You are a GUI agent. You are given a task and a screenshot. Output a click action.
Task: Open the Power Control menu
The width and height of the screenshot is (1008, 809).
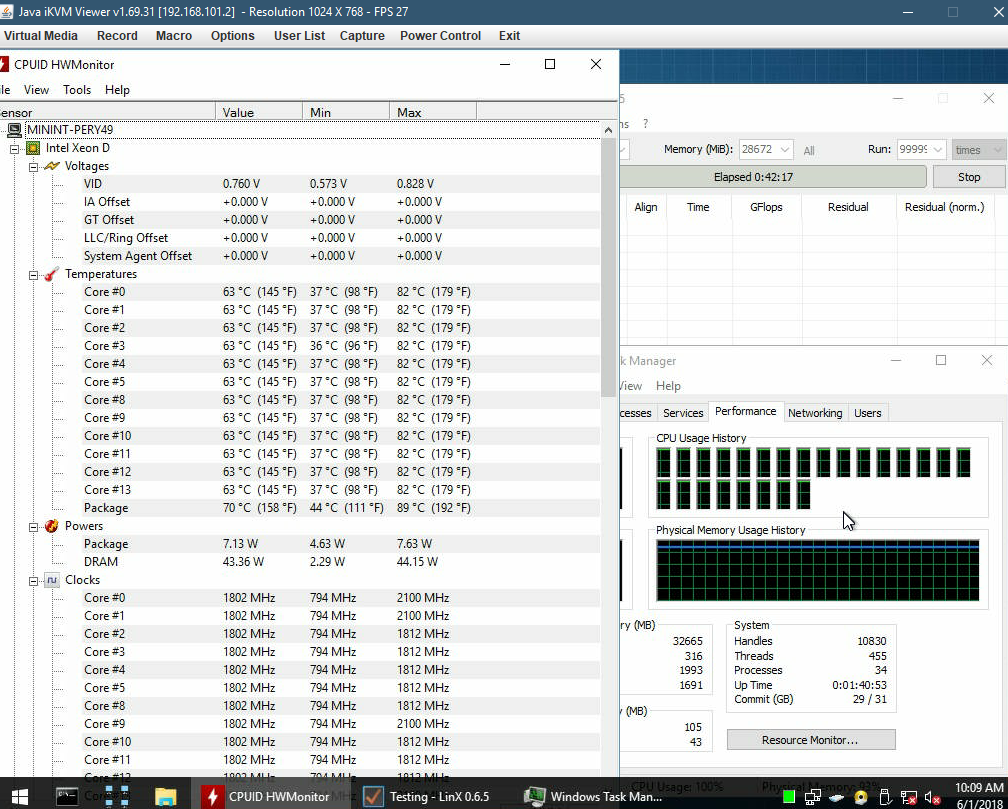pos(440,36)
